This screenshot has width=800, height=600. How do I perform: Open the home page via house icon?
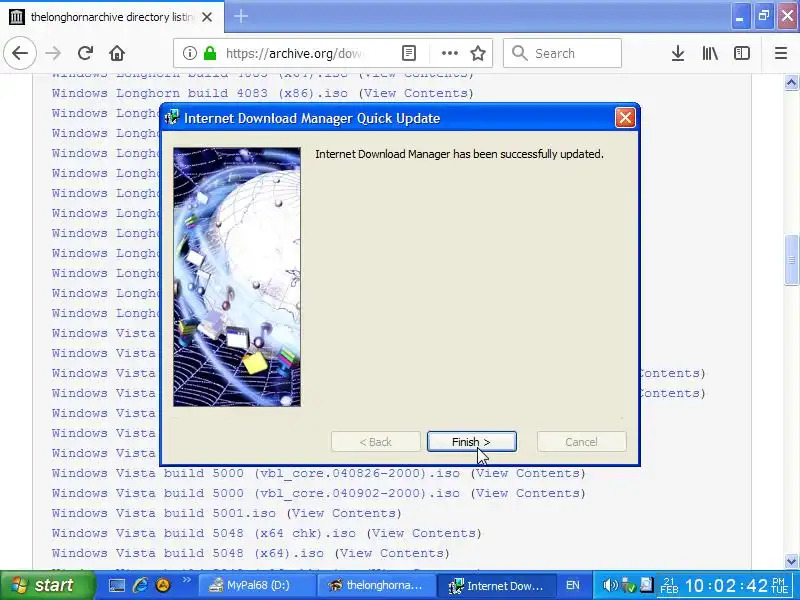(x=117, y=53)
